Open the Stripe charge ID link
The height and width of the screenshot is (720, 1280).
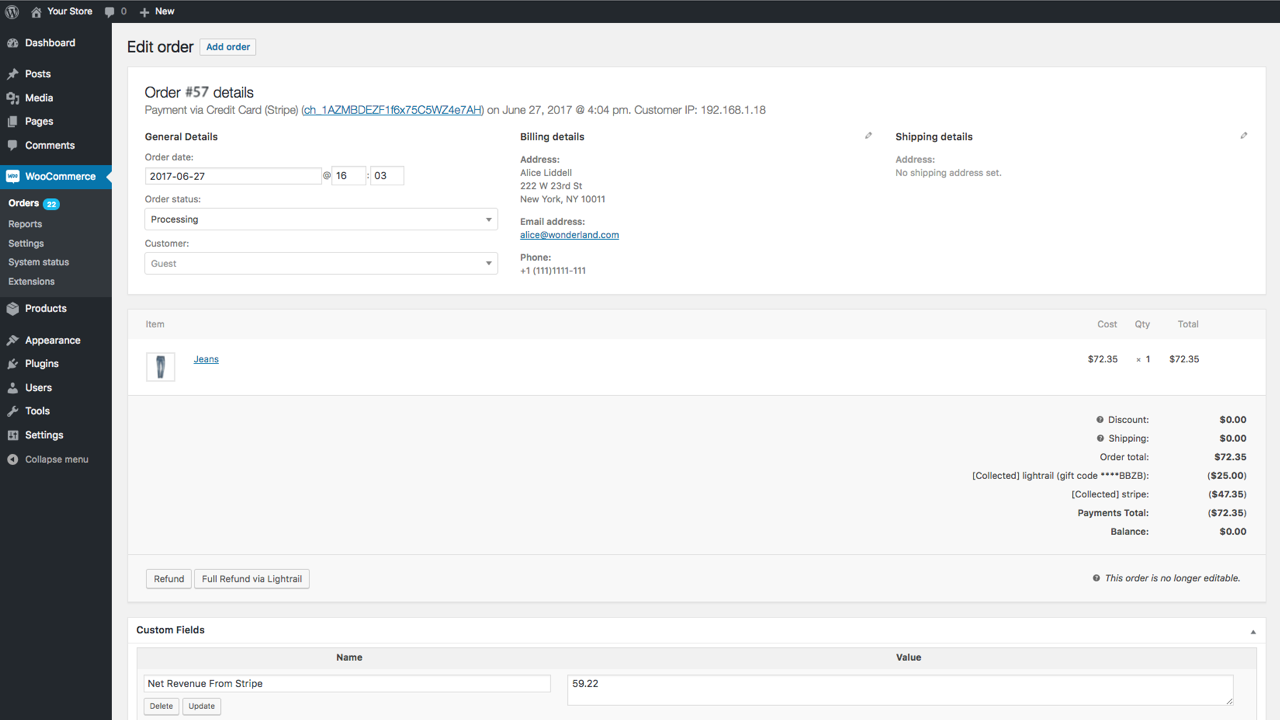(393, 110)
